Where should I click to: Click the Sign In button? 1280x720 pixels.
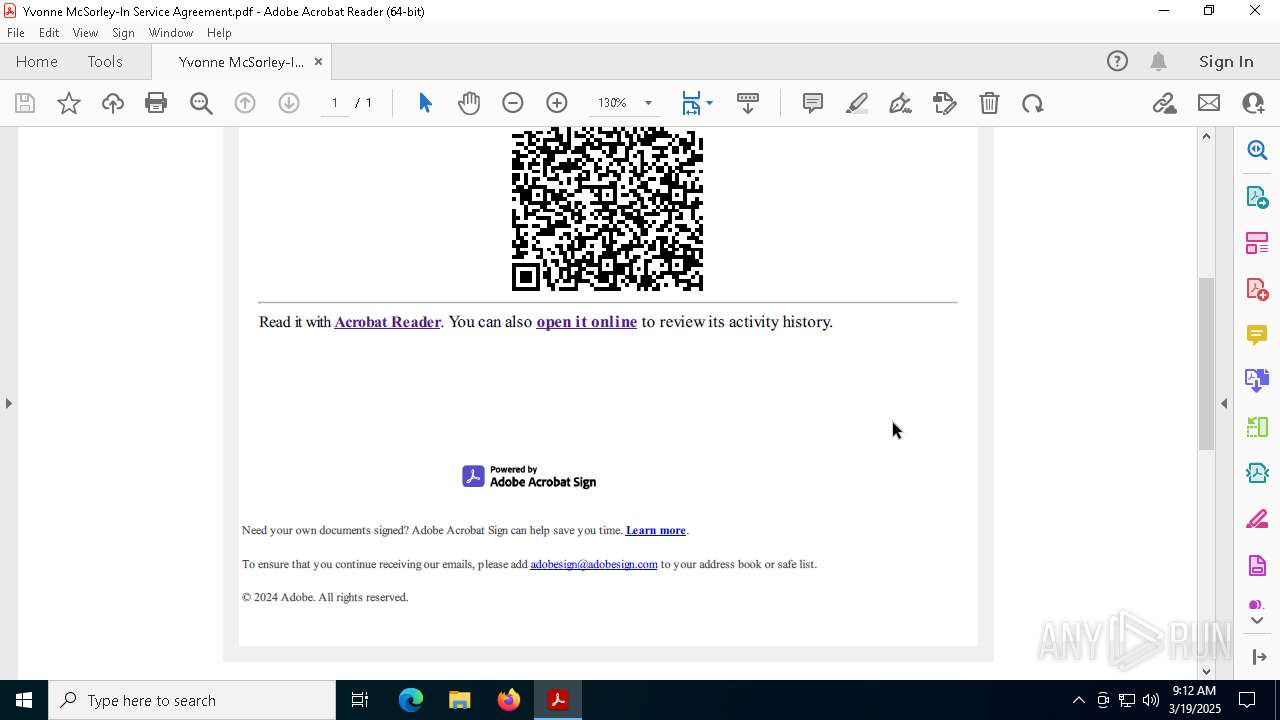pos(1226,61)
